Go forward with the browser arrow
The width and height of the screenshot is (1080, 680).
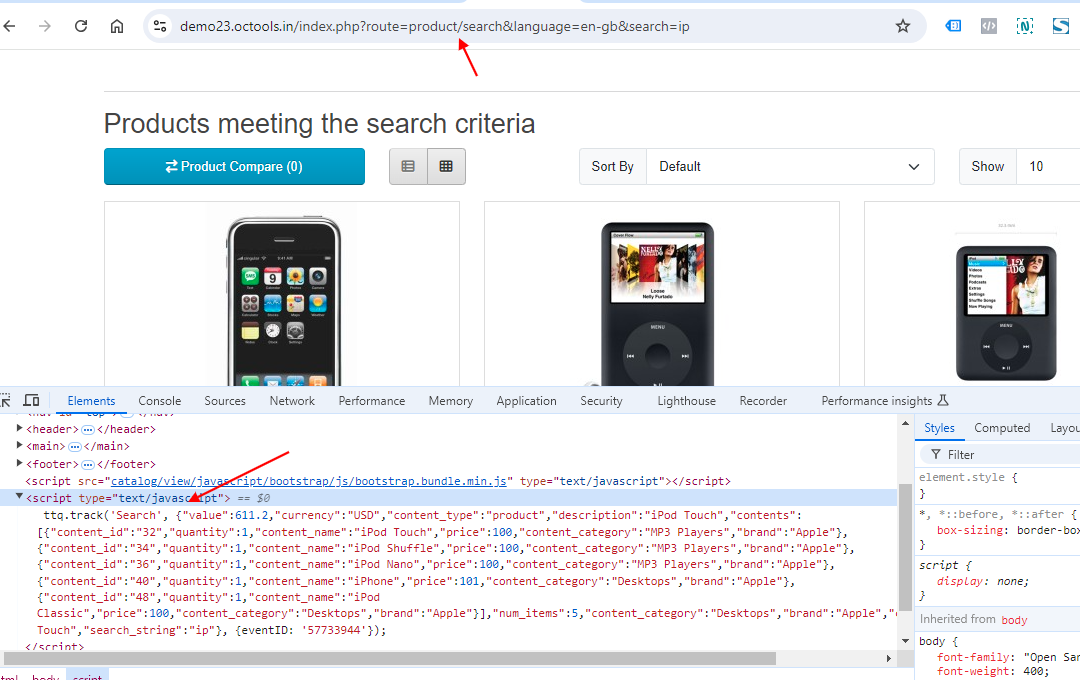tap(45, 26)
